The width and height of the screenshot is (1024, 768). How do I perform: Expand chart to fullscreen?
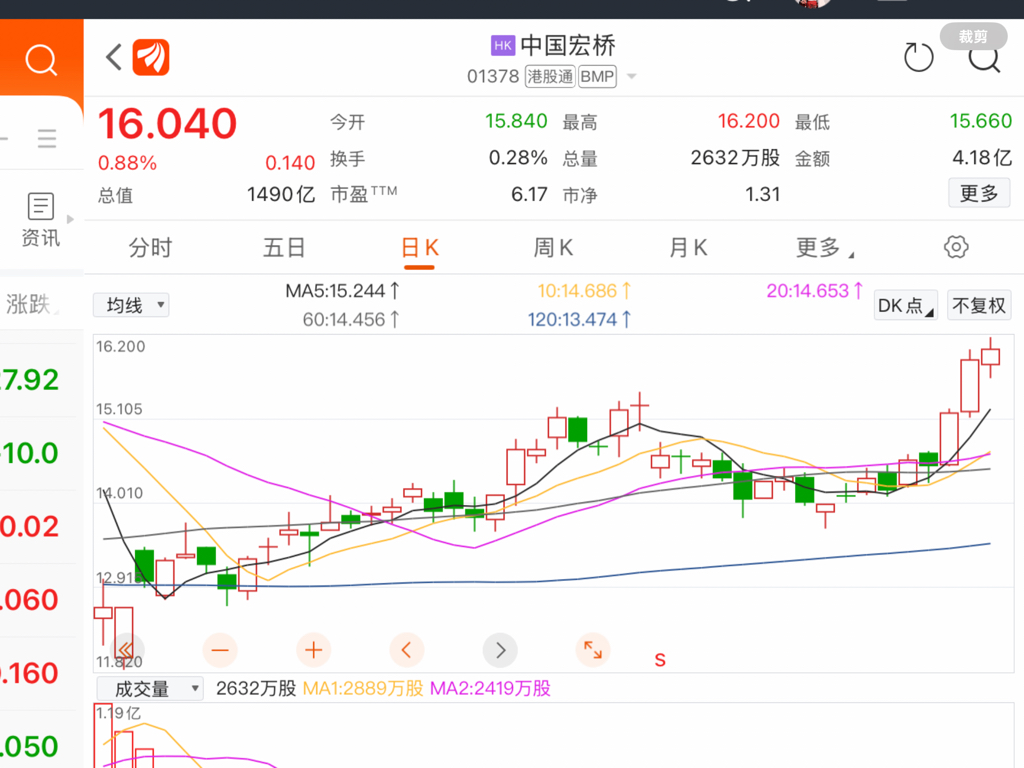point(593,650)
